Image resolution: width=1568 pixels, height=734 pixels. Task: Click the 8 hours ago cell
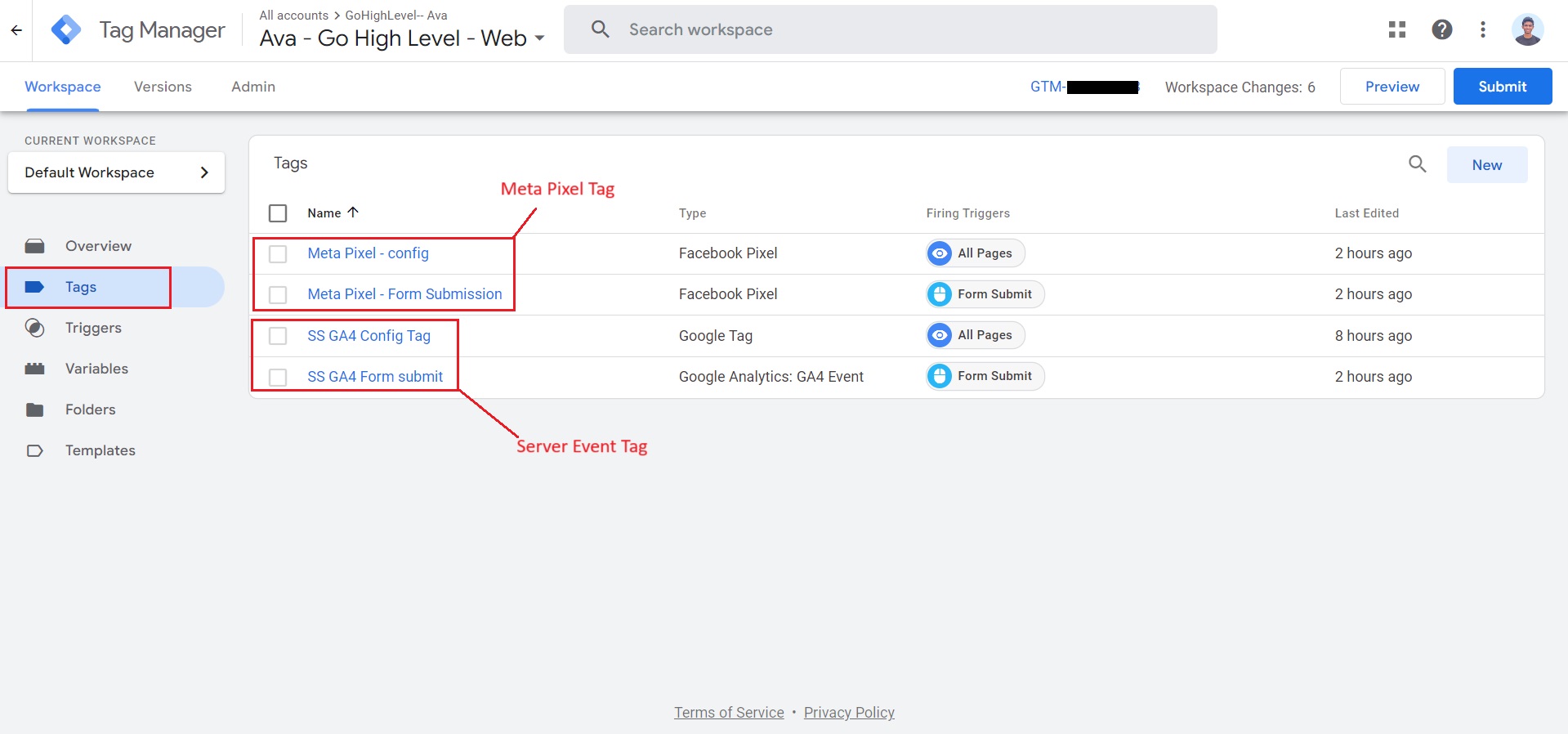pos(1373,336)
